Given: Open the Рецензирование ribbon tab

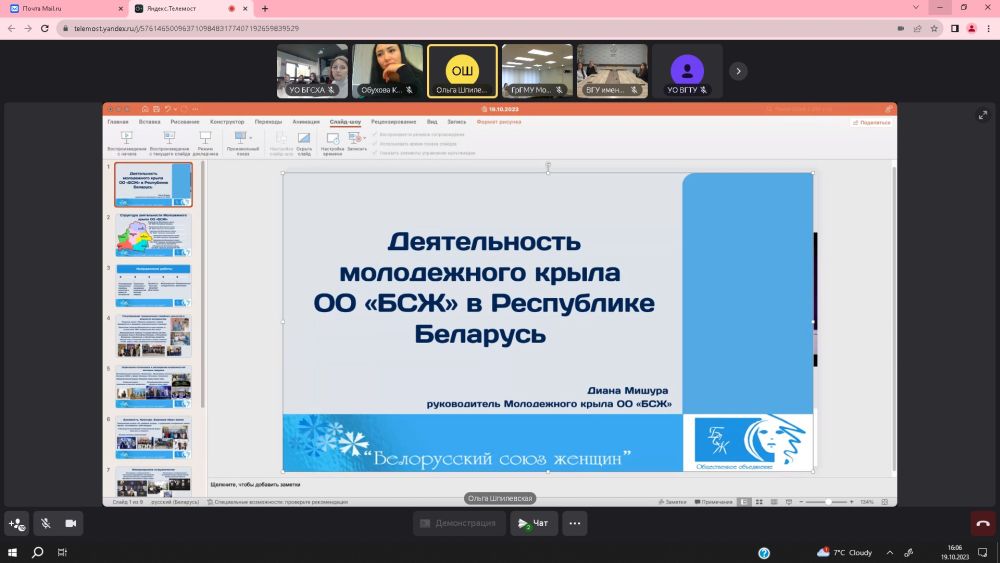Looking at the screenshot, I should [x=393, y=122].
